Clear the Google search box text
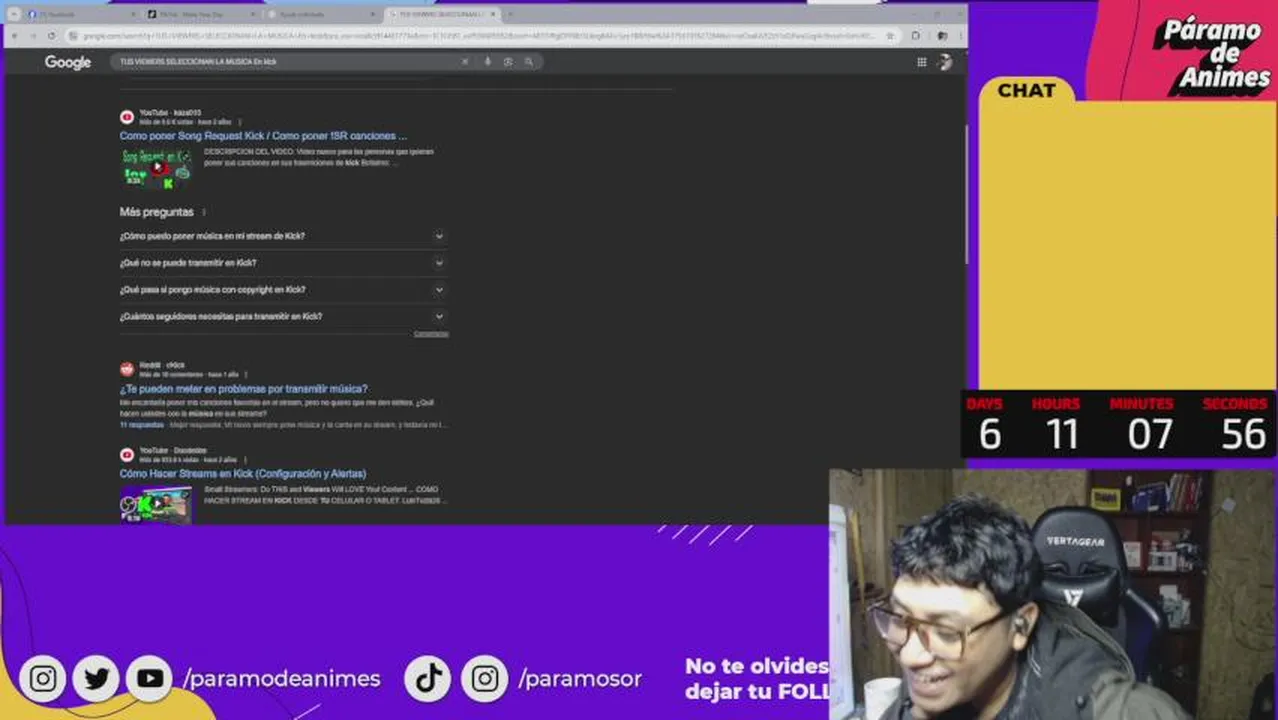This screenshot has width=1278, height=720. [464, 62]
